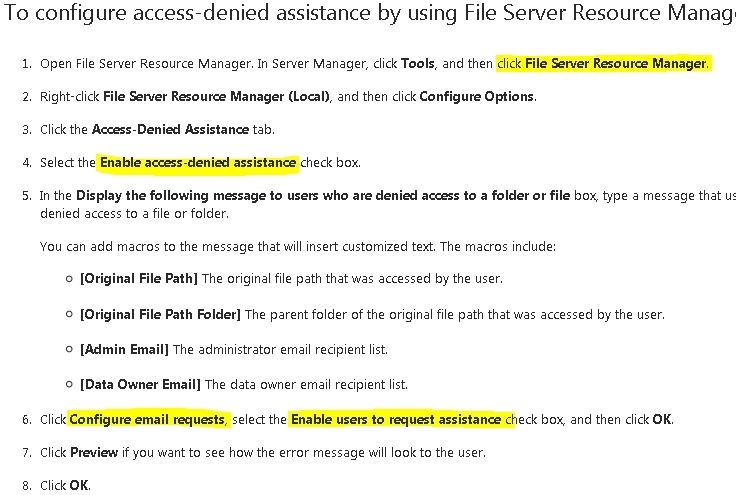Click highlighted 'Enable access-denied assistance' text

tap(198, 163)
